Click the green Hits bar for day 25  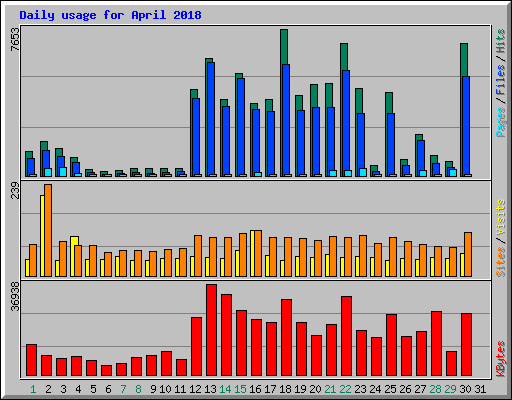[x=389, y=103]
